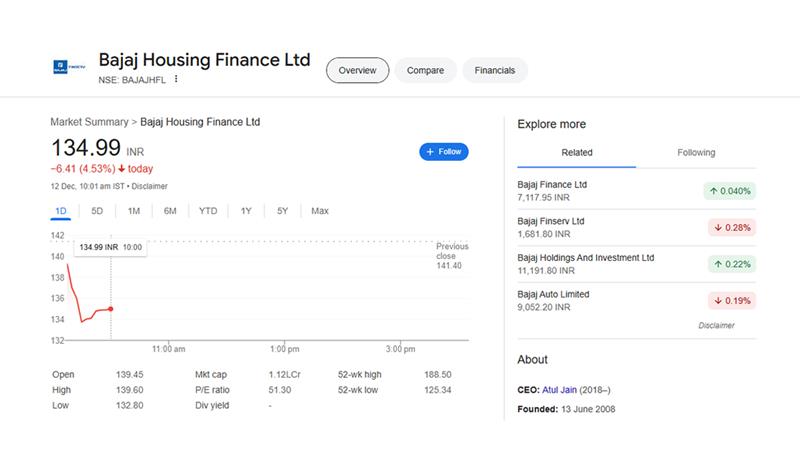Select the 5Y chart range
The height and width of the screenshot is (450, 800).
[283, 211]
